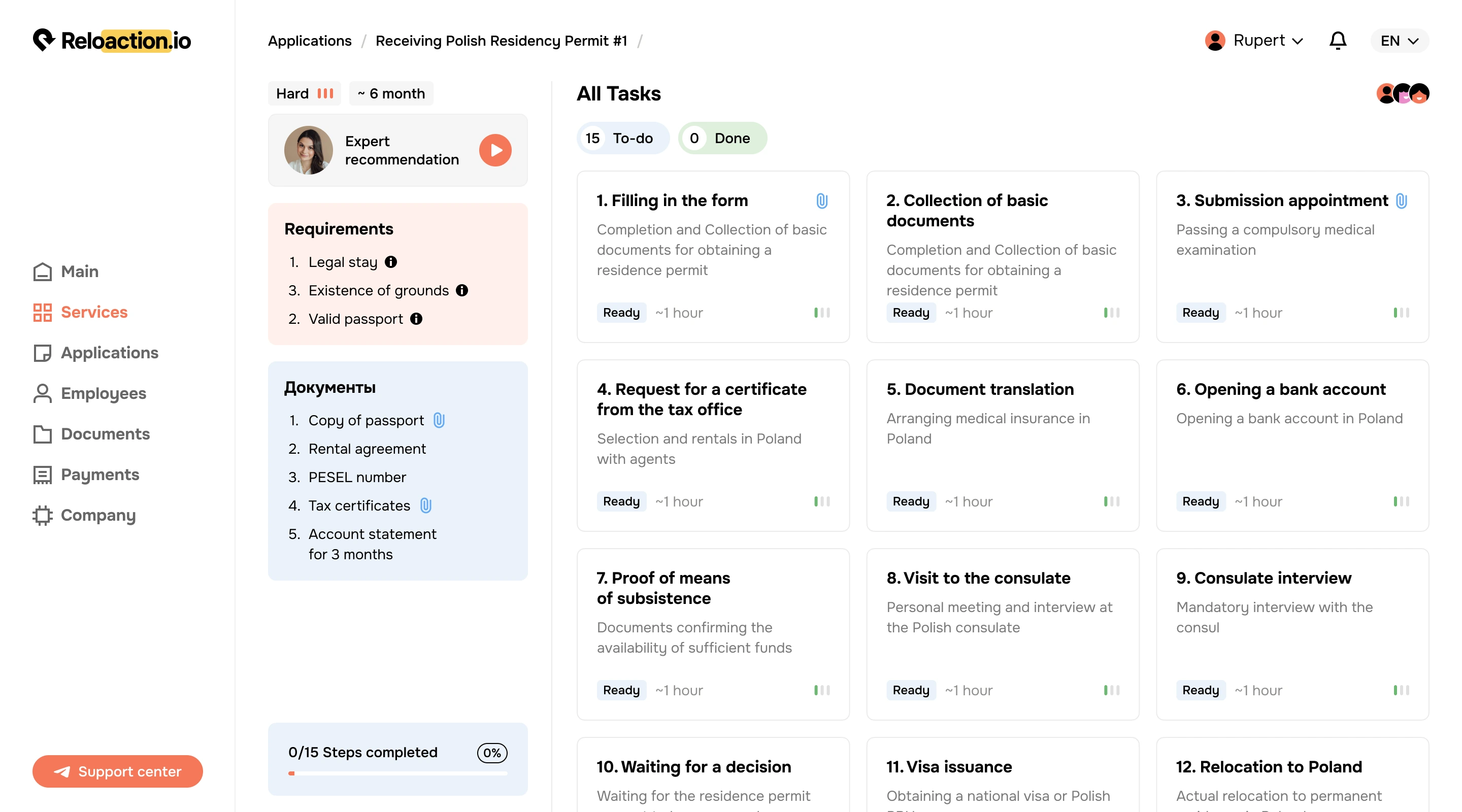Viewport: 1462px width, 812px height.
Task: Open the Consulate interview task
Action: point(1292,634)
